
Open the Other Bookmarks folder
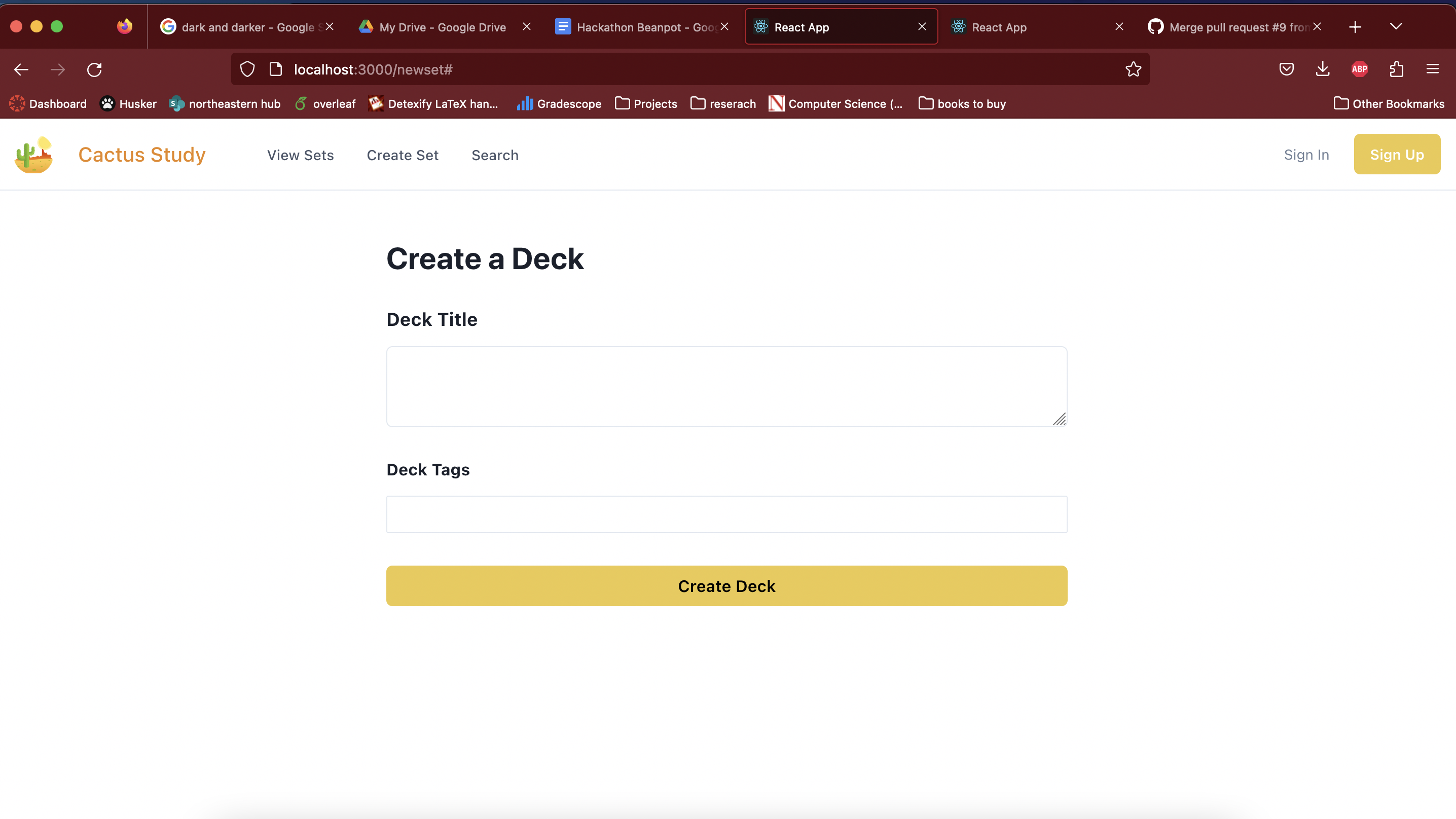(x=1389, y=103)
